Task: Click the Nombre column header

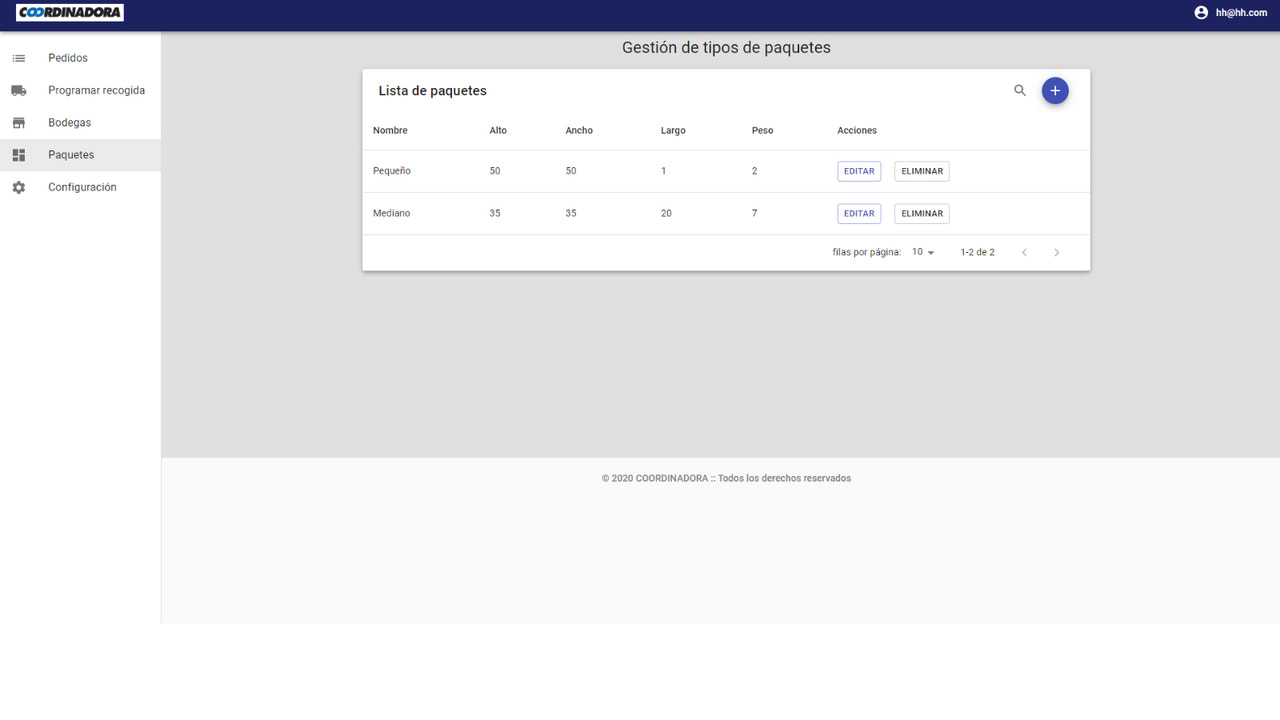Action: click(x=390, y=130)
